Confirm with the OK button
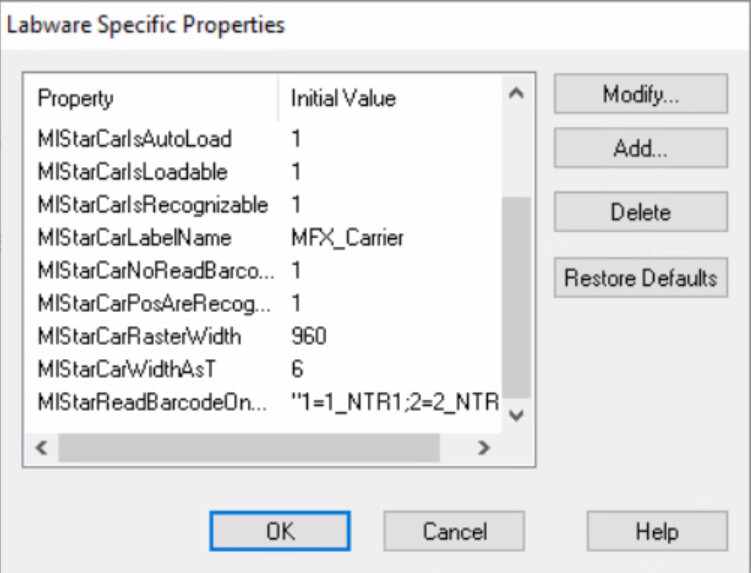 pyautogui.click(x=280, y=531)
